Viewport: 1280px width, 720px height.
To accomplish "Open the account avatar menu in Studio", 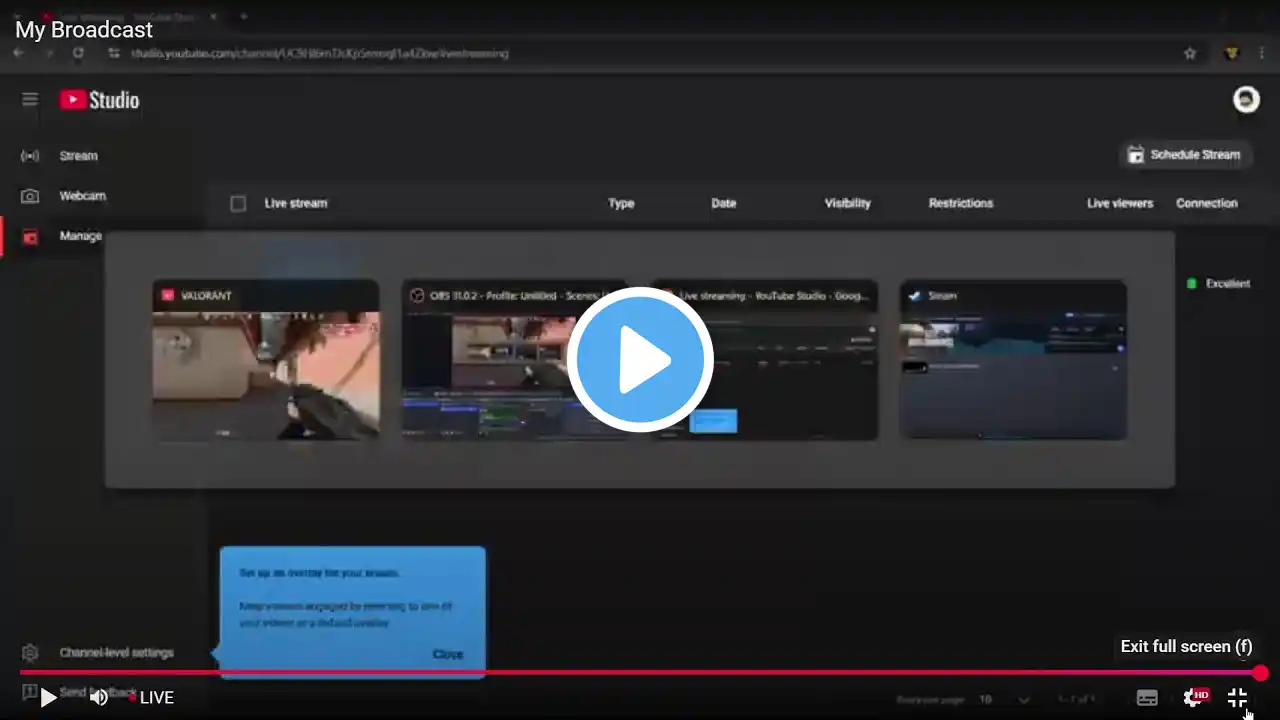I will 1246,99.
